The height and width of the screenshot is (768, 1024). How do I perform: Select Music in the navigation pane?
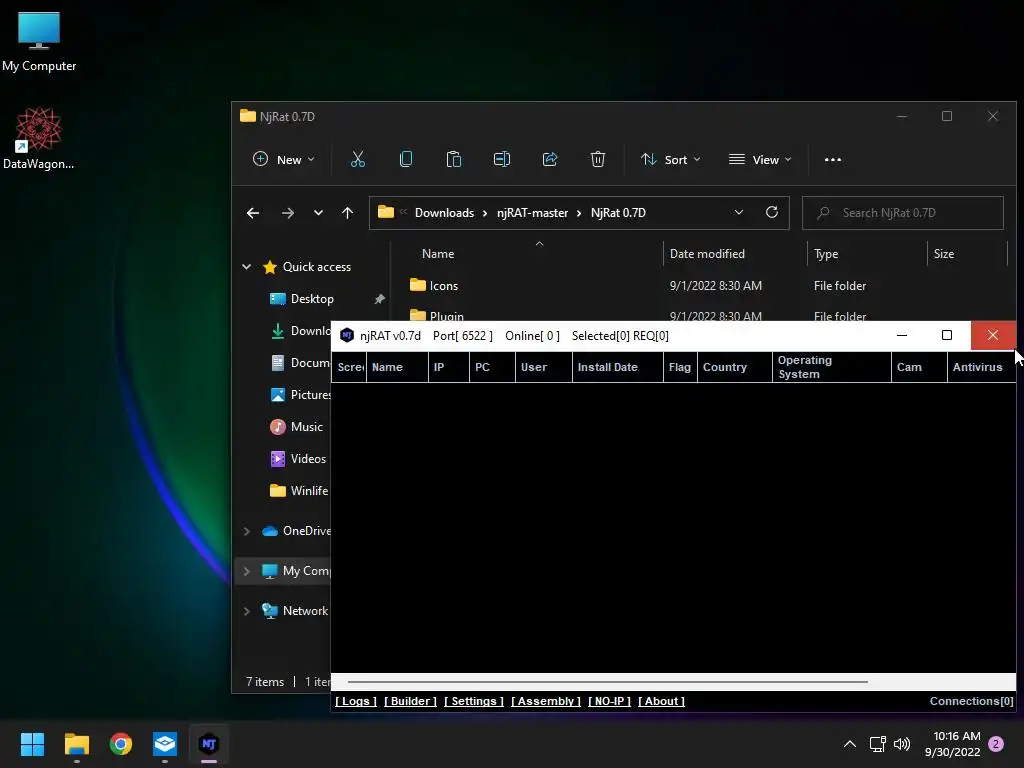[296, 426]
